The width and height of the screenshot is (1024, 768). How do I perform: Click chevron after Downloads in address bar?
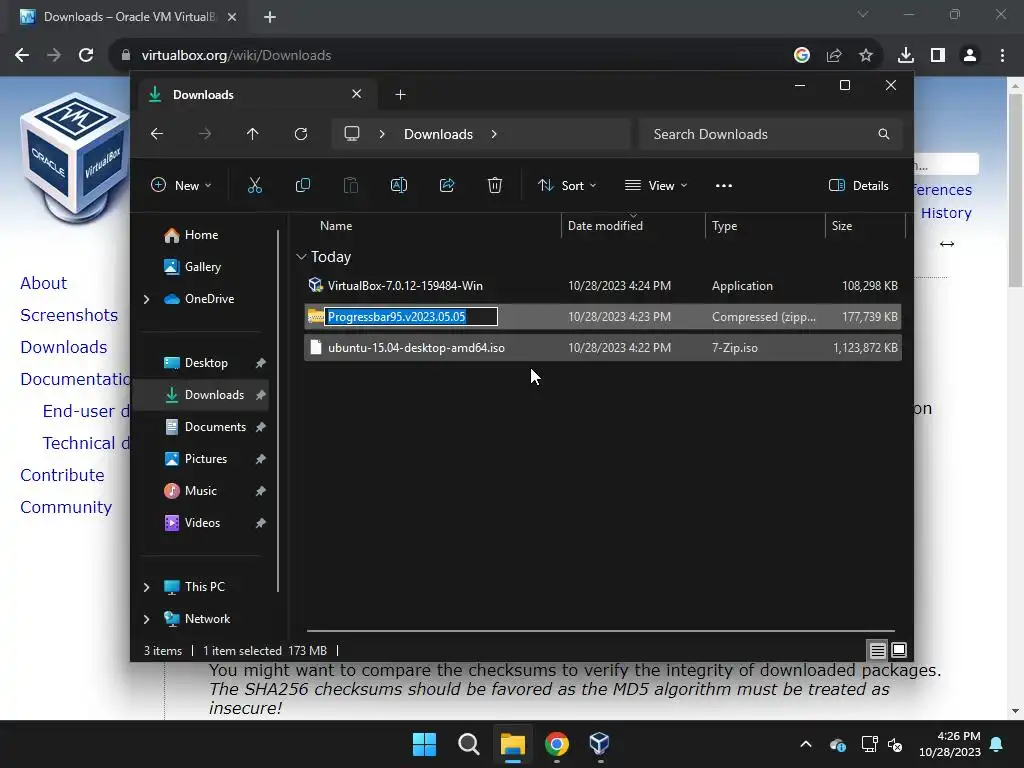[494, 134]
